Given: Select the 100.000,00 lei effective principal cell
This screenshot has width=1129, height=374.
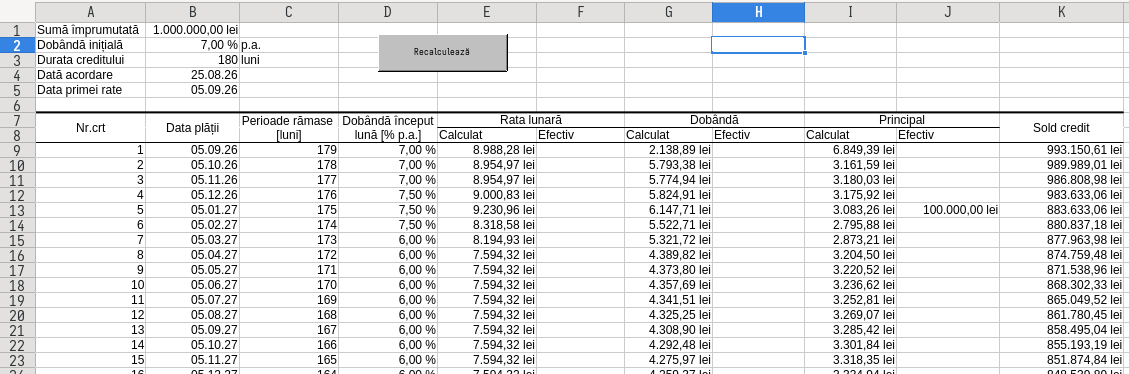Looking at the screenshot, I should 948,210.
